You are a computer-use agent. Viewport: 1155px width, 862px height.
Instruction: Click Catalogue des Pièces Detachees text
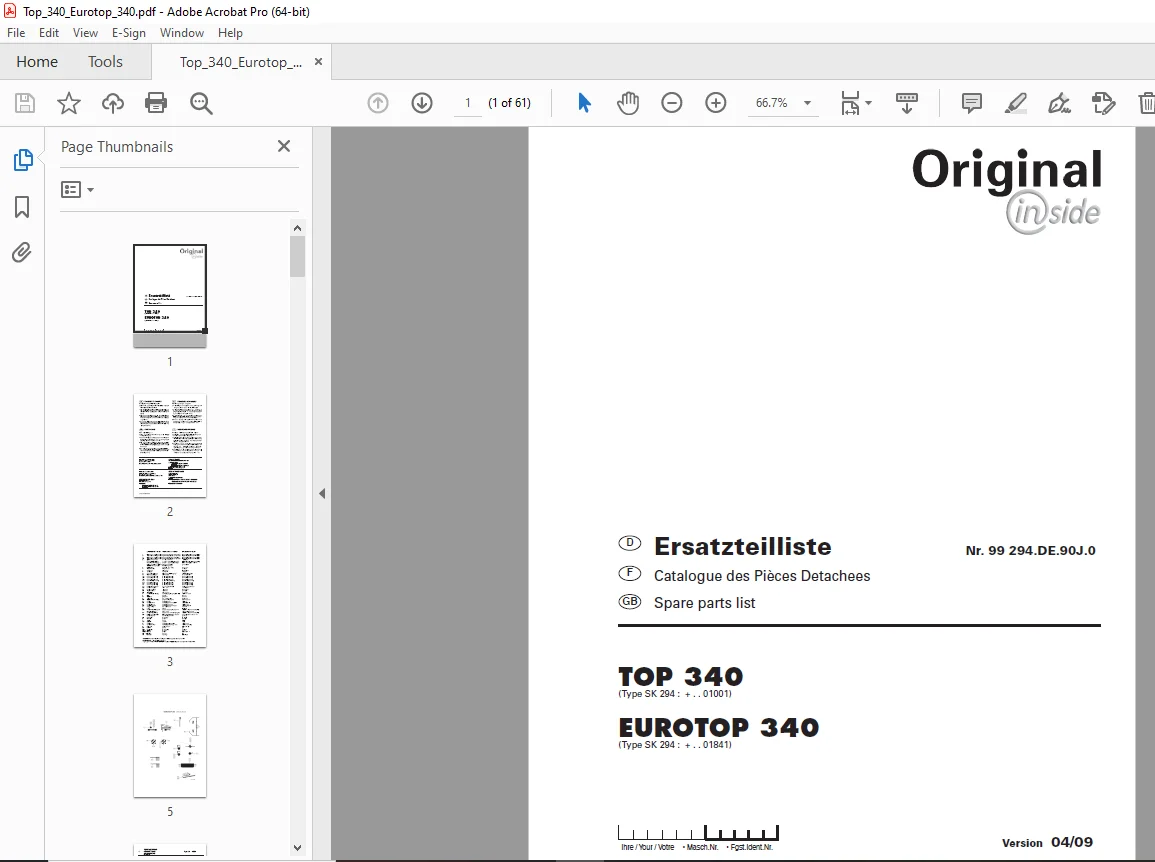click(x=762, y=576)
